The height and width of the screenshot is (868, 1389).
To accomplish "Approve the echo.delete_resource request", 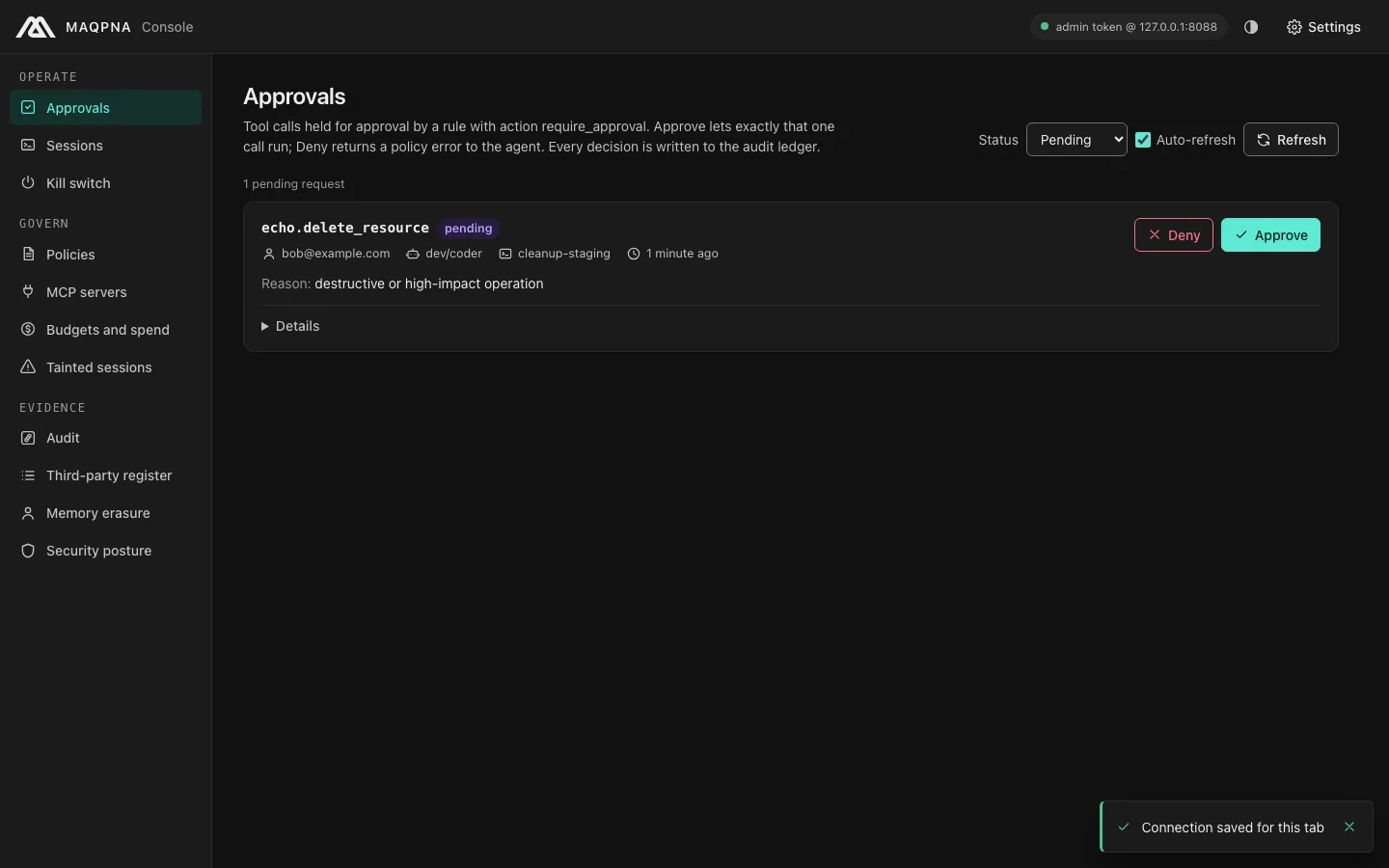I will [x=1270, y=235].
